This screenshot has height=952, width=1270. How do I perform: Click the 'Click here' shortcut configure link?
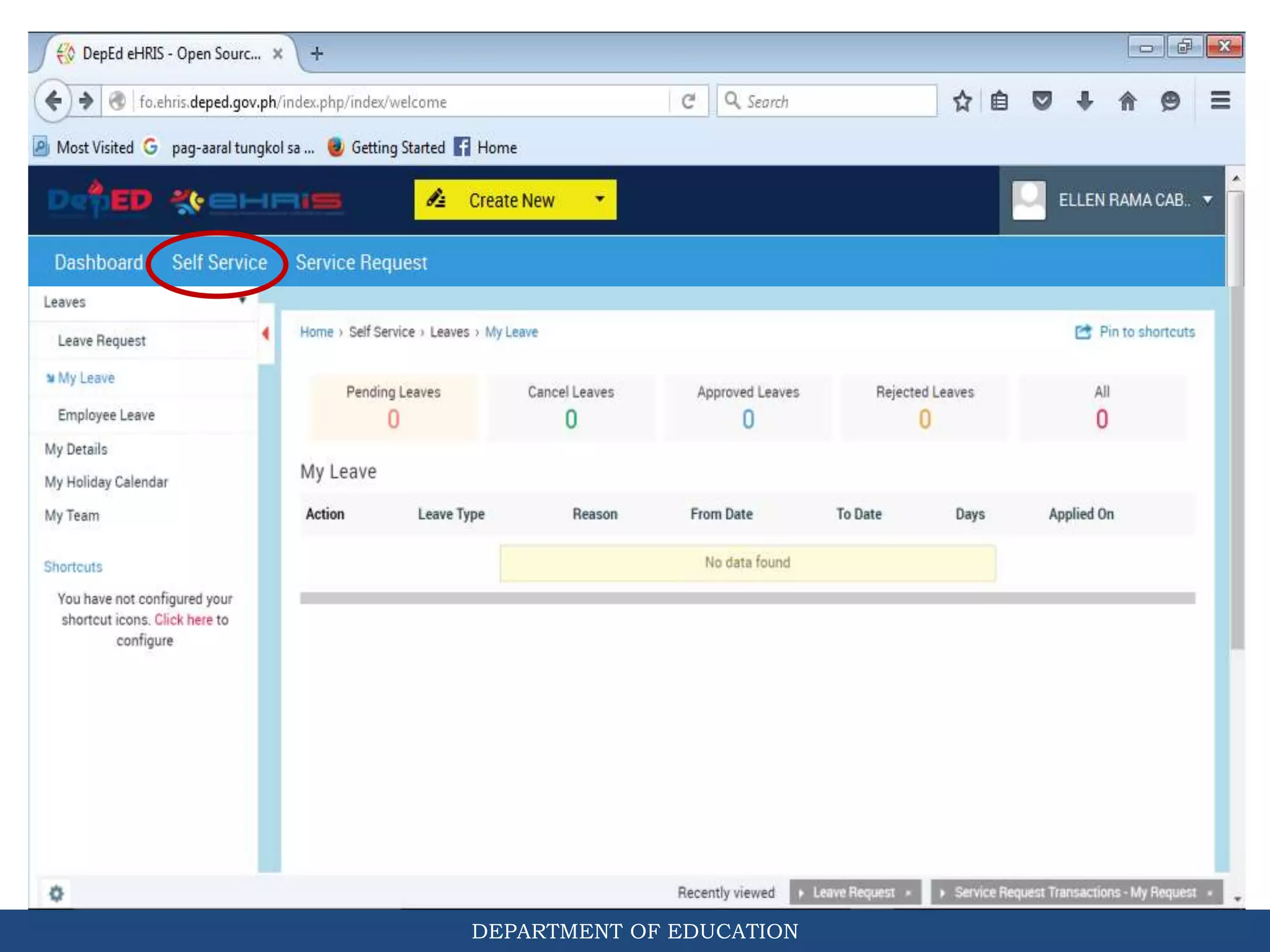pos(184,620)
